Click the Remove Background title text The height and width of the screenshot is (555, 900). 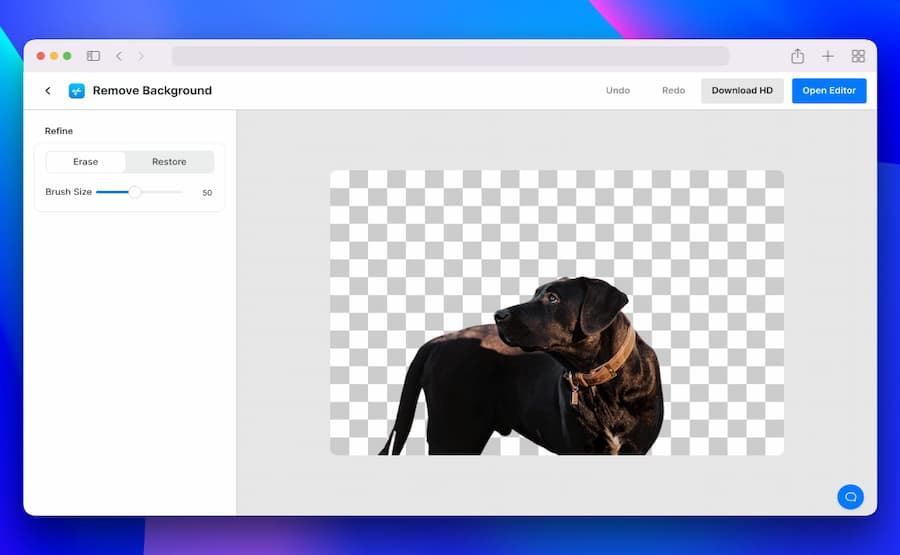pos(152,91)
